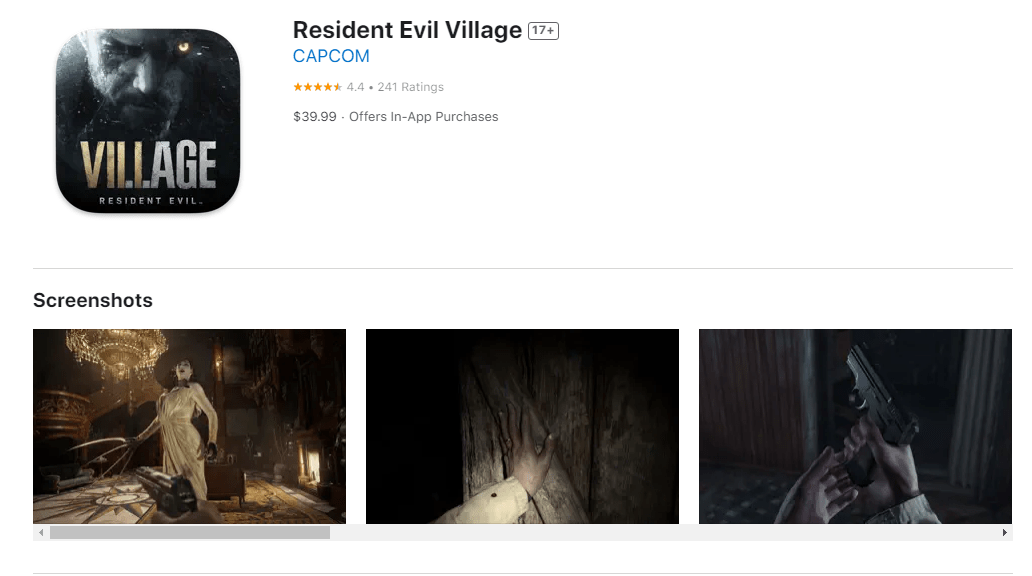Click the Resident Evil Village title
This screenshot has height=576, width=1032.
coord(407,30)
